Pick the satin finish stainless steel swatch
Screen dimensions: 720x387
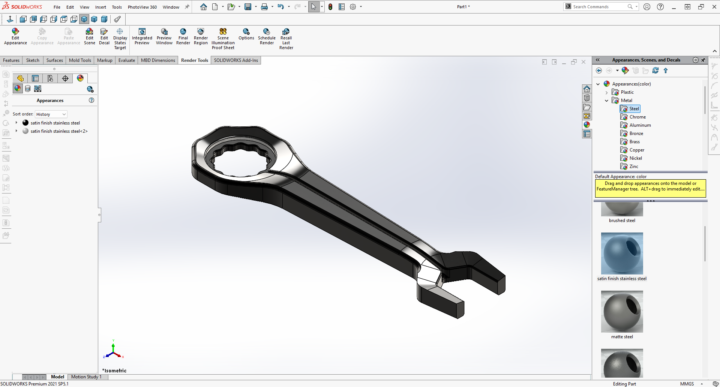[622, 253]
